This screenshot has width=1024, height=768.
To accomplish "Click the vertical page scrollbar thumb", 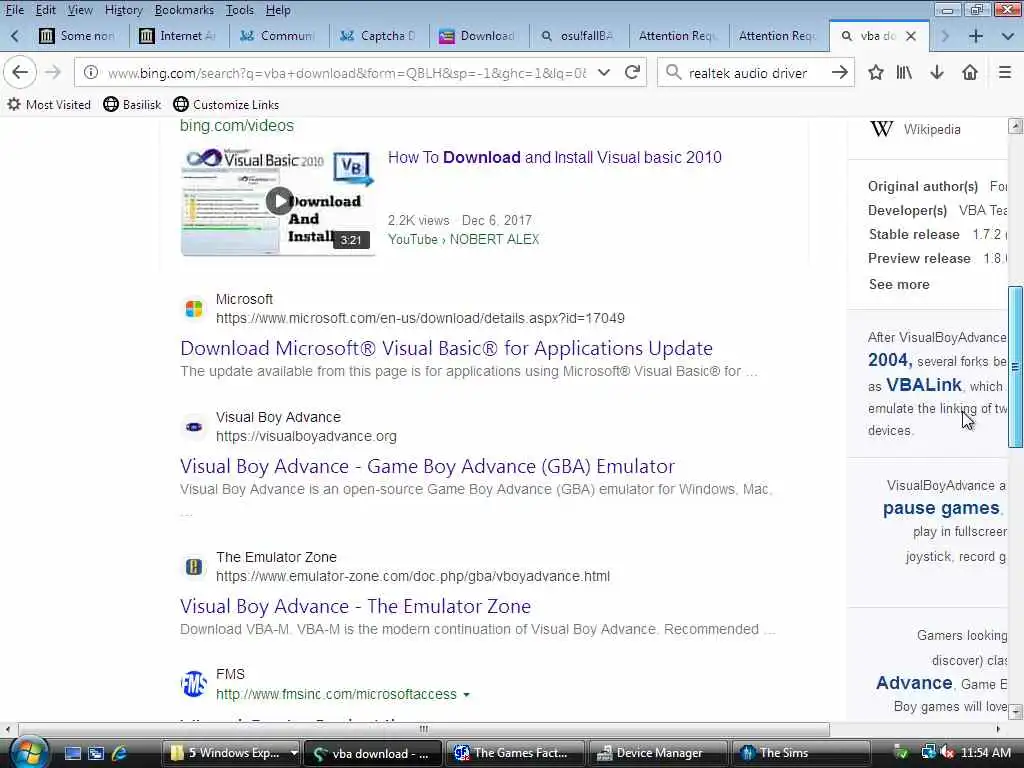I will point(1015,366).
